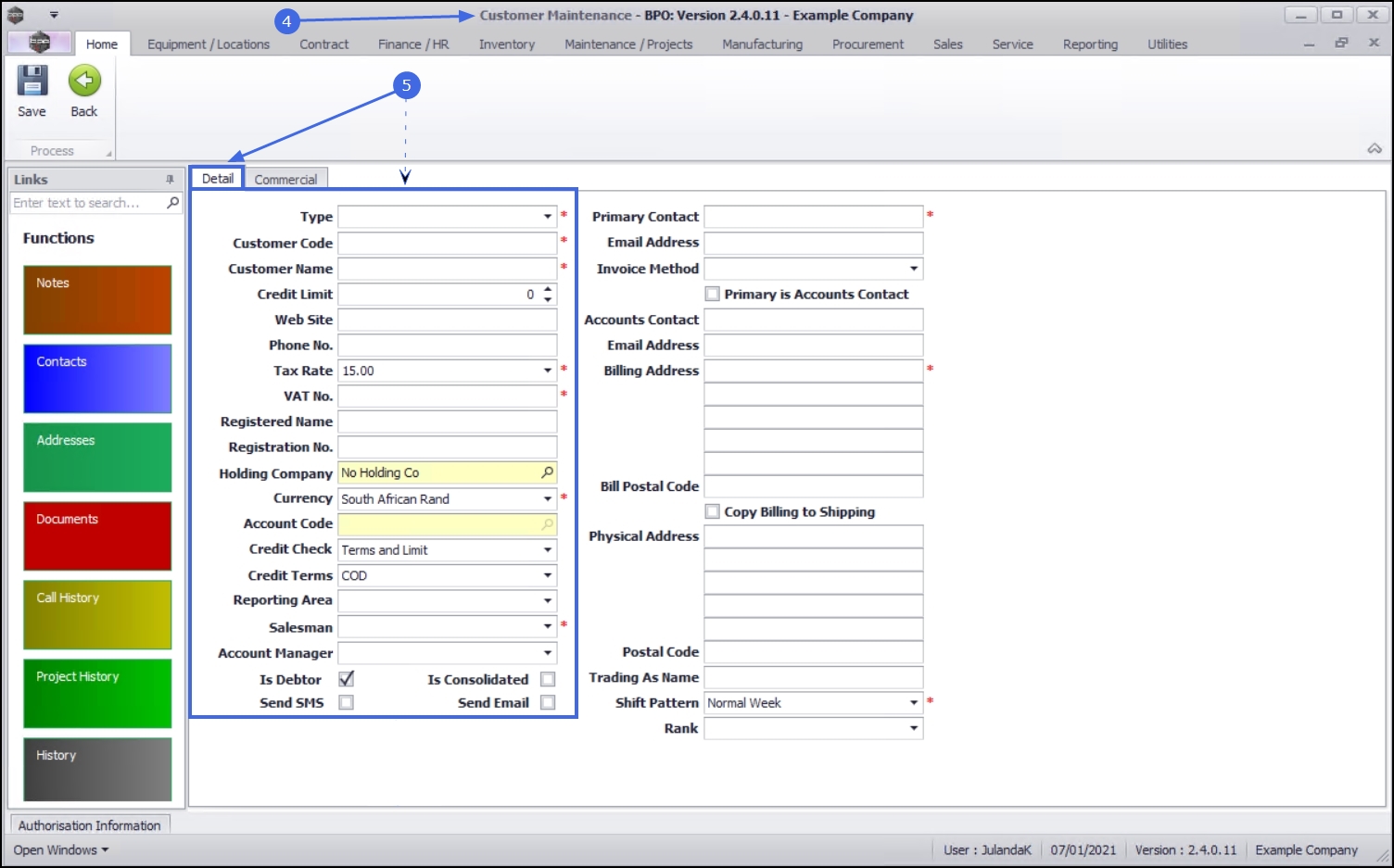Screen dimensions: 1394x868
Task: Open the Procurement ribbon tab
Action: coord(868,44)
